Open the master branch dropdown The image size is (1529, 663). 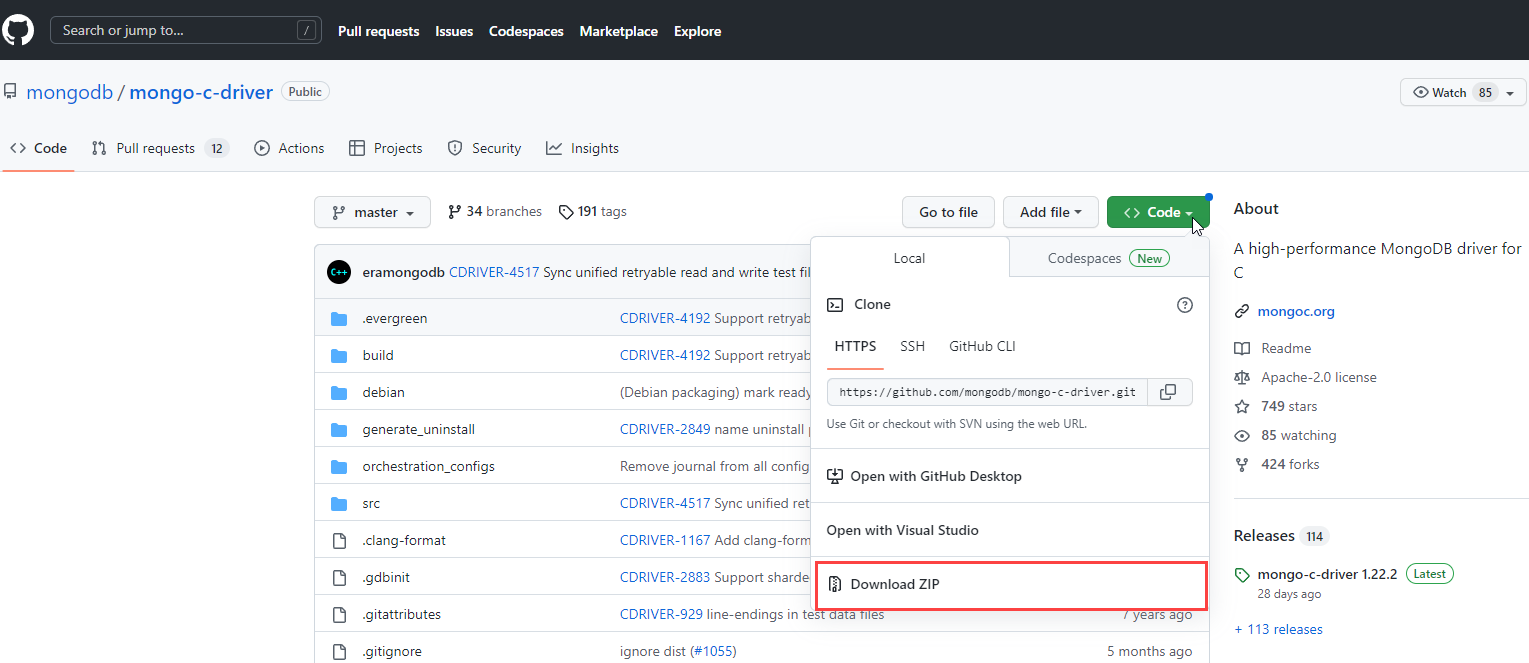[x=372, y=212]
